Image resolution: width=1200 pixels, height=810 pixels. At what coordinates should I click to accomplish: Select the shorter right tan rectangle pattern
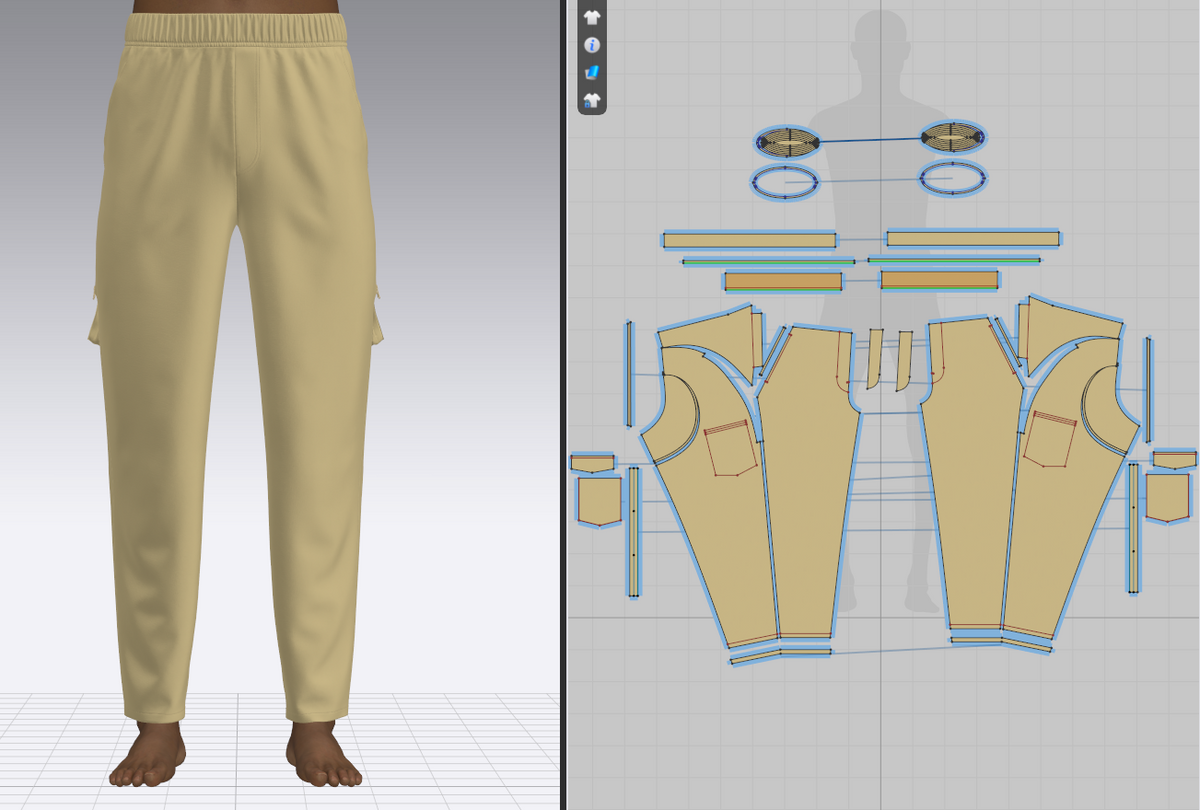click(x=940, y=280)
